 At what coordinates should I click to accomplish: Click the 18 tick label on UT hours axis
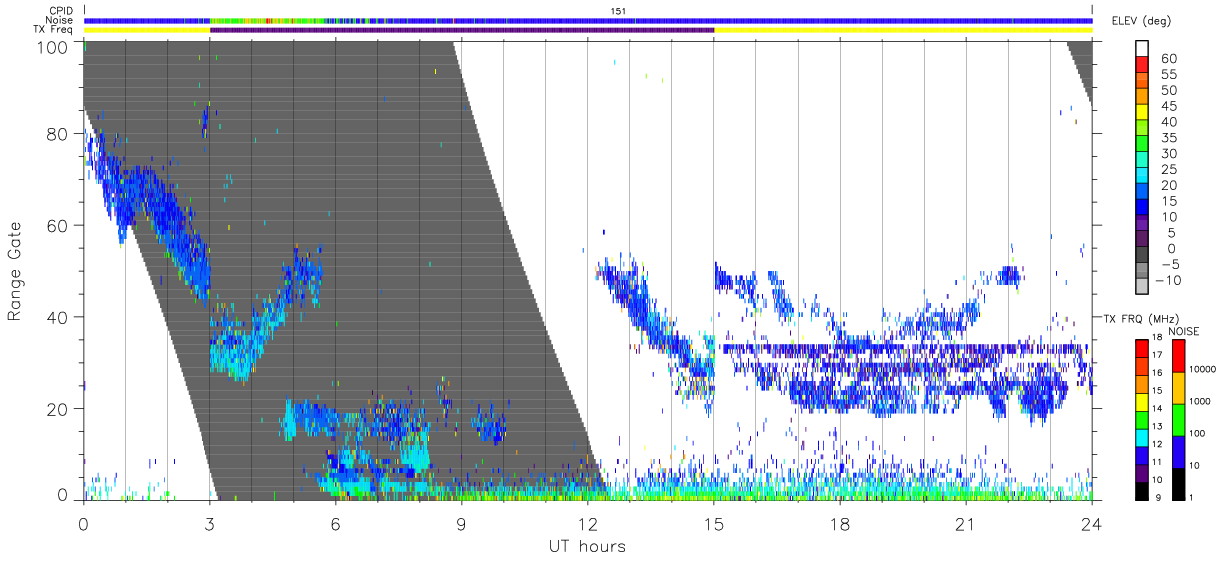click(840, 523)
